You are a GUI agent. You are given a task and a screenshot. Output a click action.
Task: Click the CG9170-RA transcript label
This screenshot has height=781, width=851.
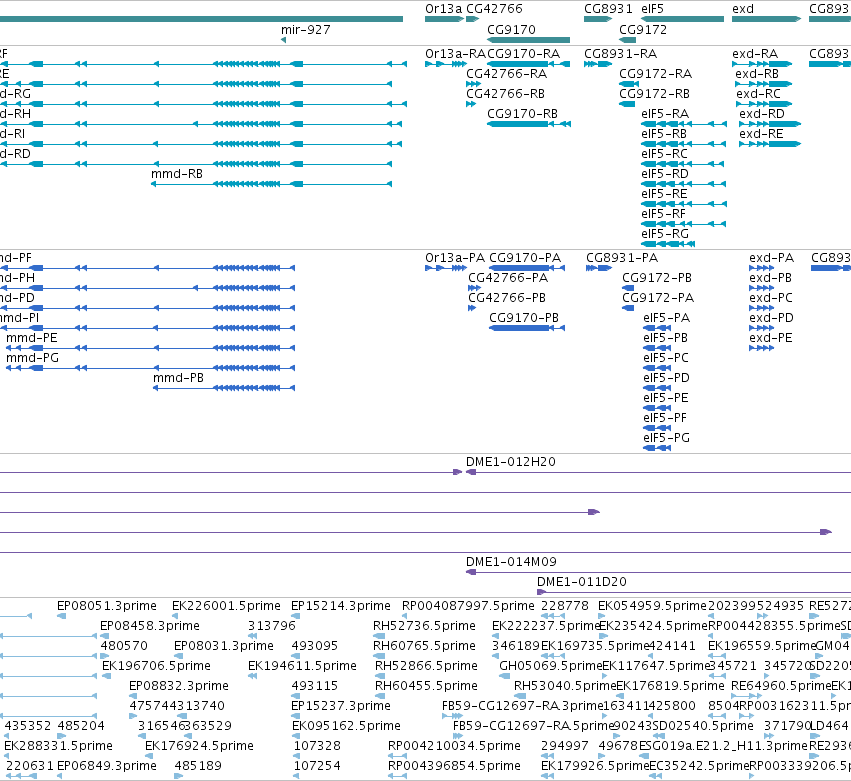[523, 54]
